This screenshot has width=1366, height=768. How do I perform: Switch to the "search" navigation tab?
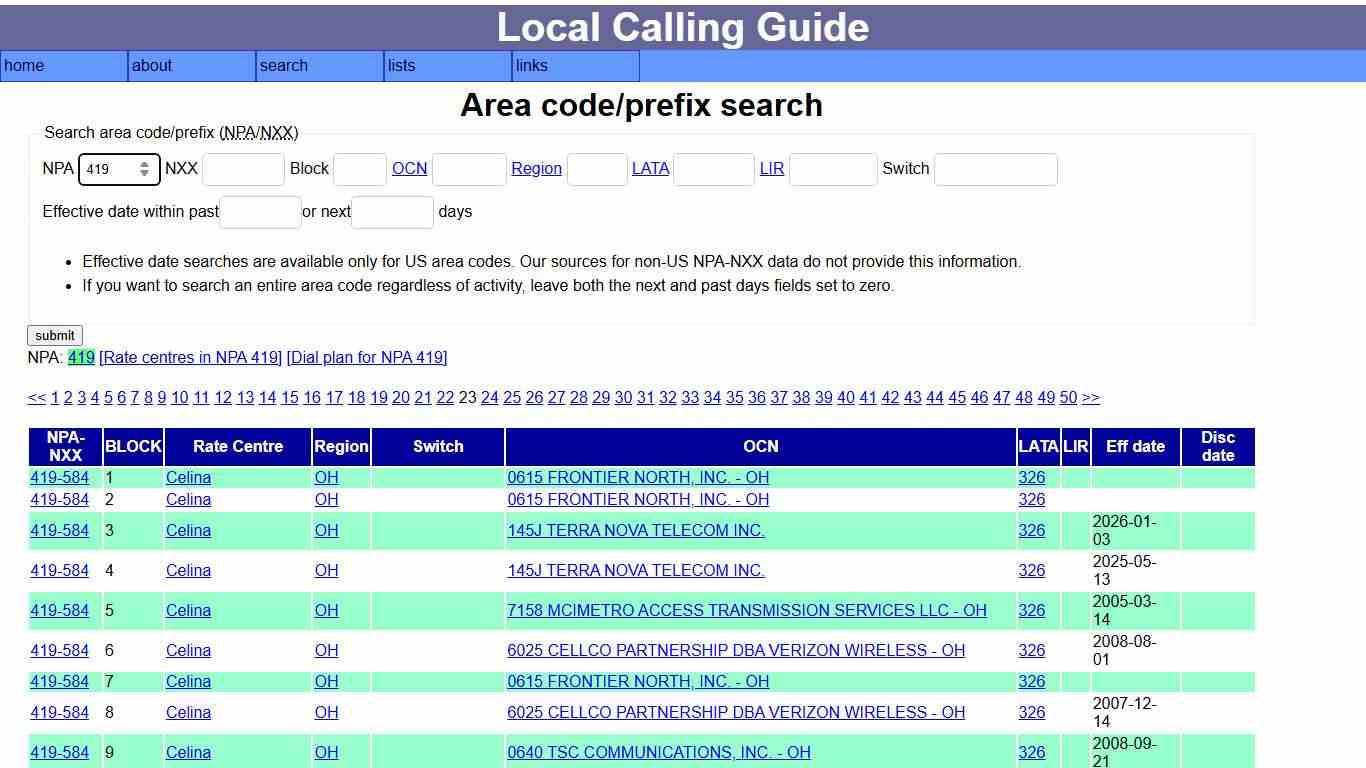(284, 66)
